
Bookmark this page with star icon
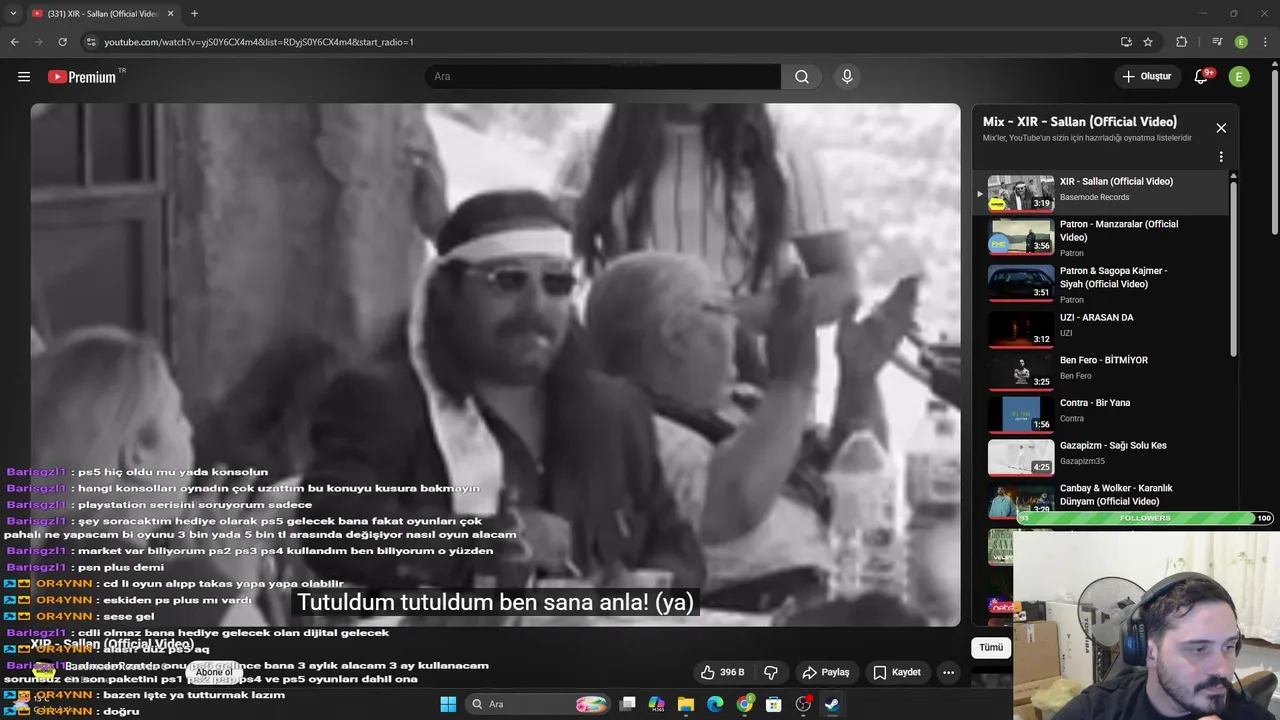tap(1148, 42)
